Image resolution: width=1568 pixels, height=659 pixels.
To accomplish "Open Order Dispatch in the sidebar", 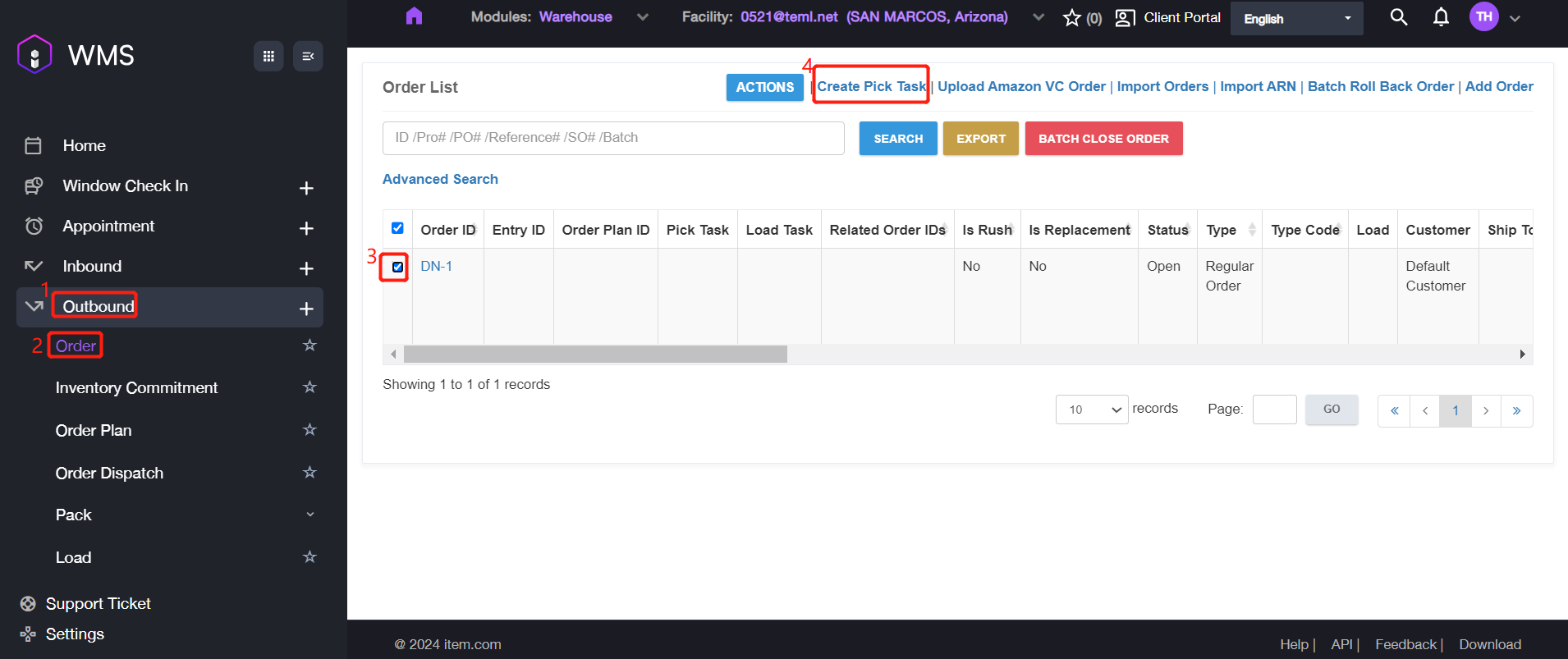I will click(x=109, y=473).
